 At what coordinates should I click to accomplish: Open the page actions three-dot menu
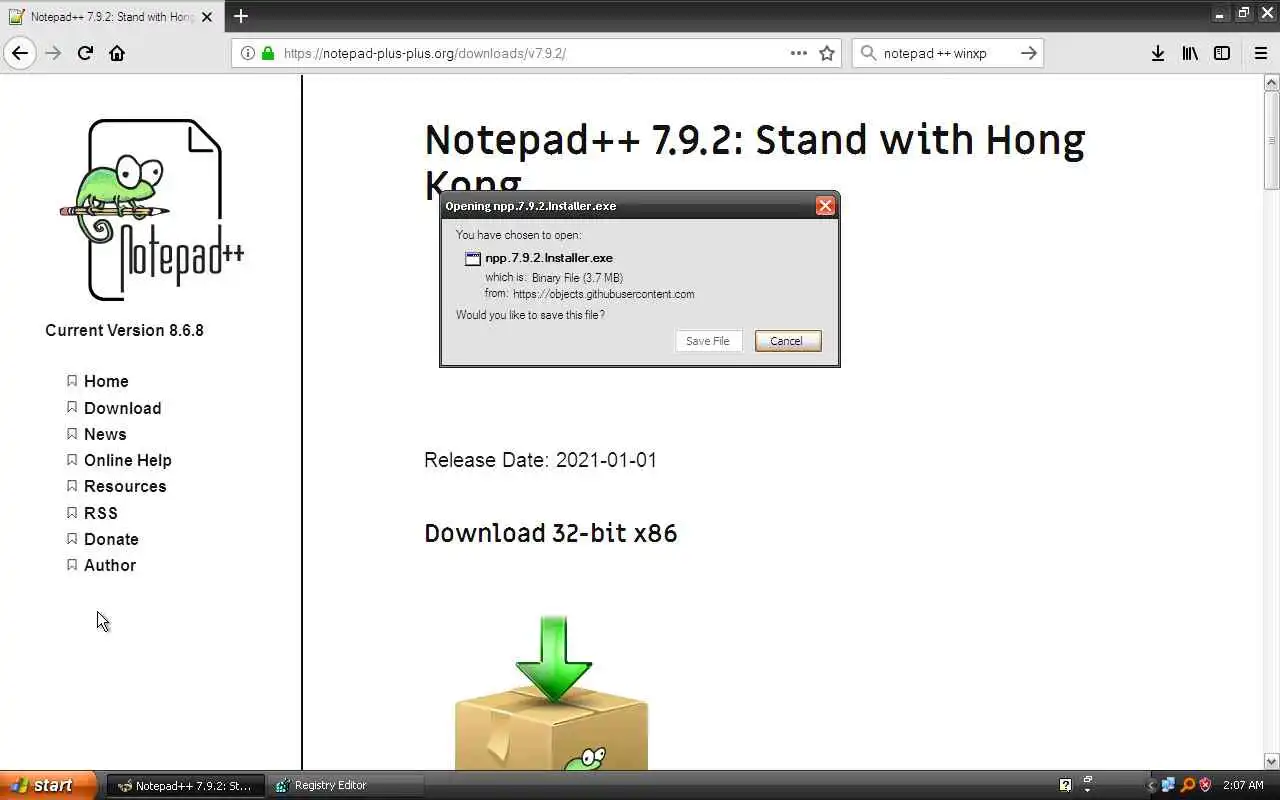(x=798, y=53)
